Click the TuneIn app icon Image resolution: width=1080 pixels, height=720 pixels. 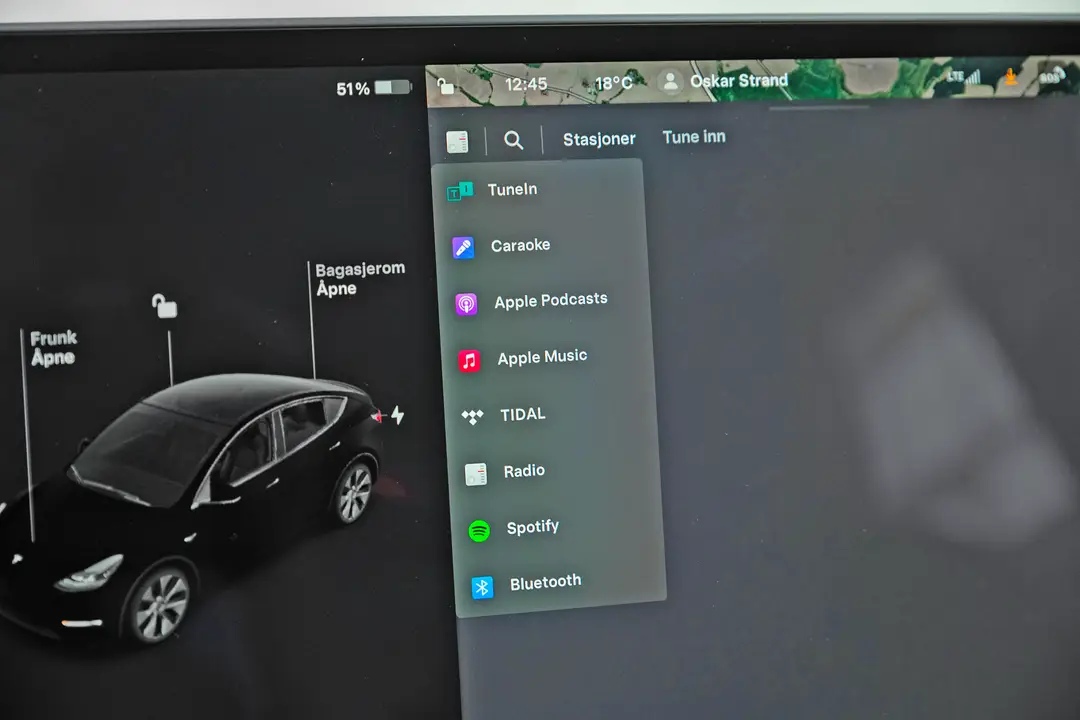(x=460, y=191)
